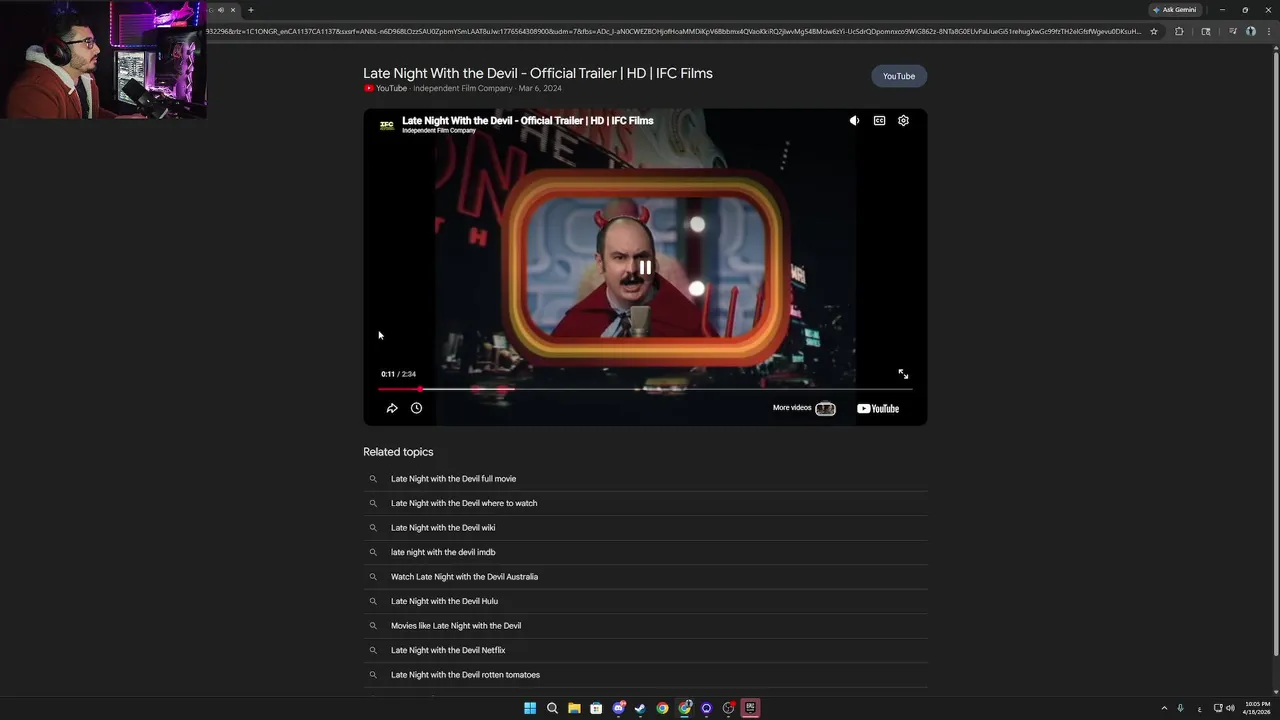
Task: Expand the hidden system tray icons
Action: tap(1164, 708)
